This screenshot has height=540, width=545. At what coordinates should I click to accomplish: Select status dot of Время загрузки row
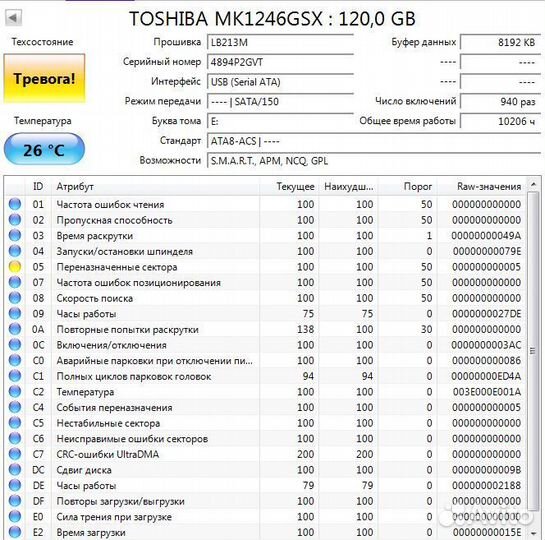coord(15,532)
